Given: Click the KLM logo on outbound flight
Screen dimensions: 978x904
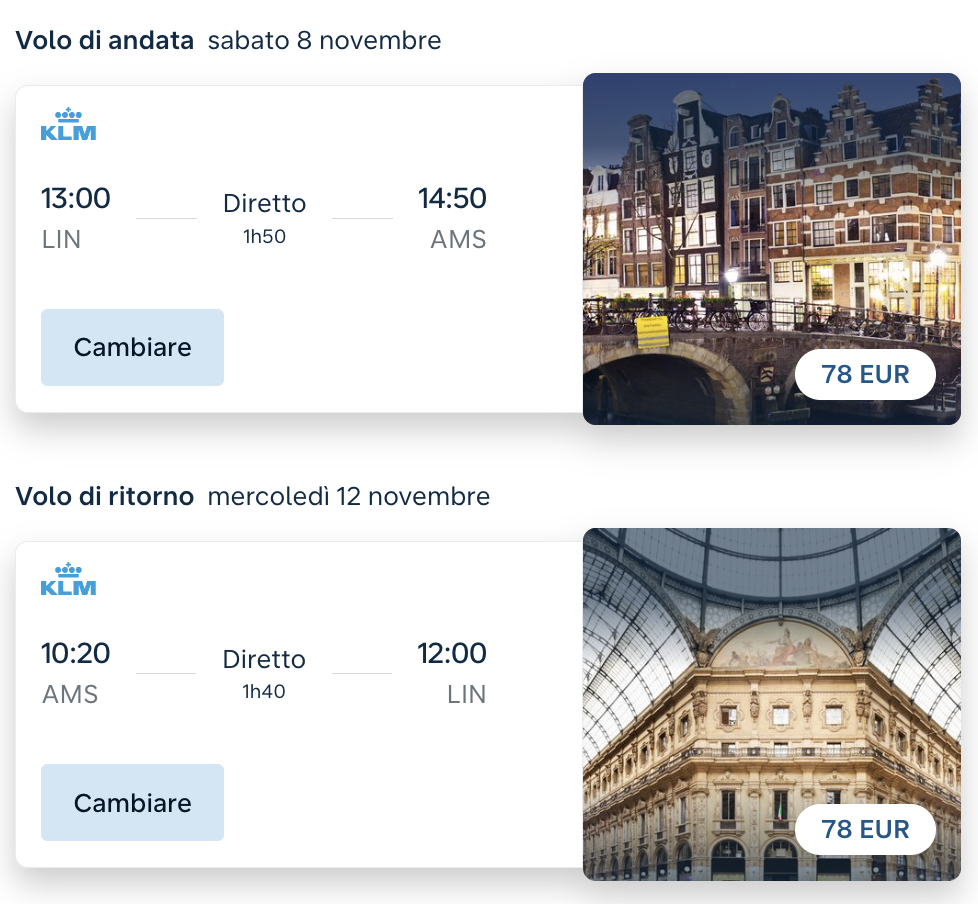Looking at the screenshot, I should tap(68, 125).
